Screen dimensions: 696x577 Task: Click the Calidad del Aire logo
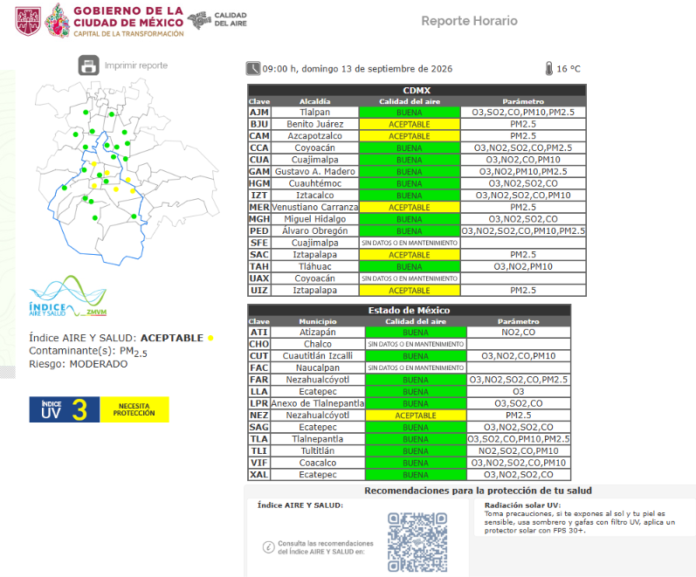[x=218, y=20]
